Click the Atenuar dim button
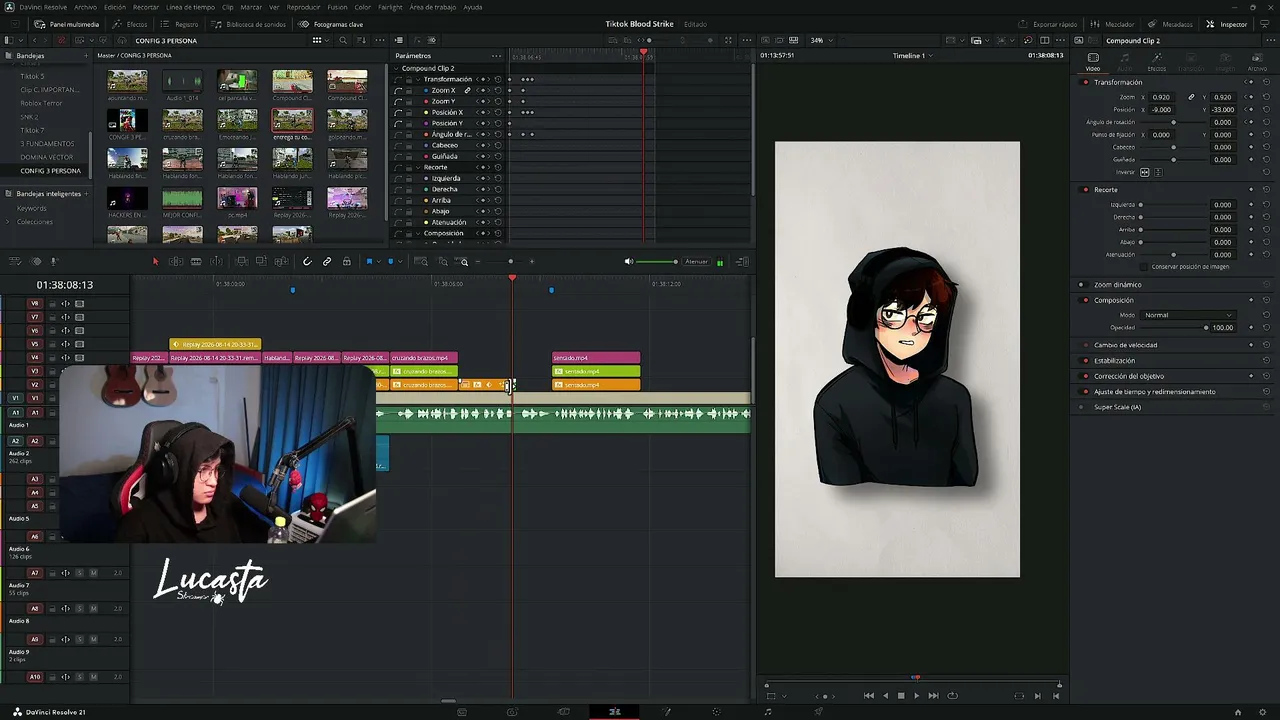Screen dimensions: 1280x720 point(696,262)
